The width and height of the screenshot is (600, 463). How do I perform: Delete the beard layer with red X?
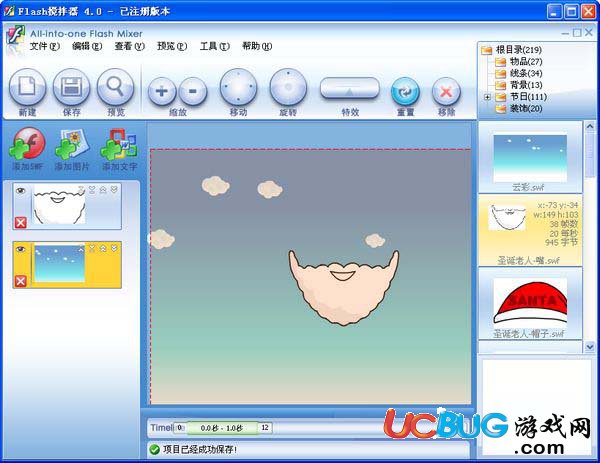(x=21, y=222)
